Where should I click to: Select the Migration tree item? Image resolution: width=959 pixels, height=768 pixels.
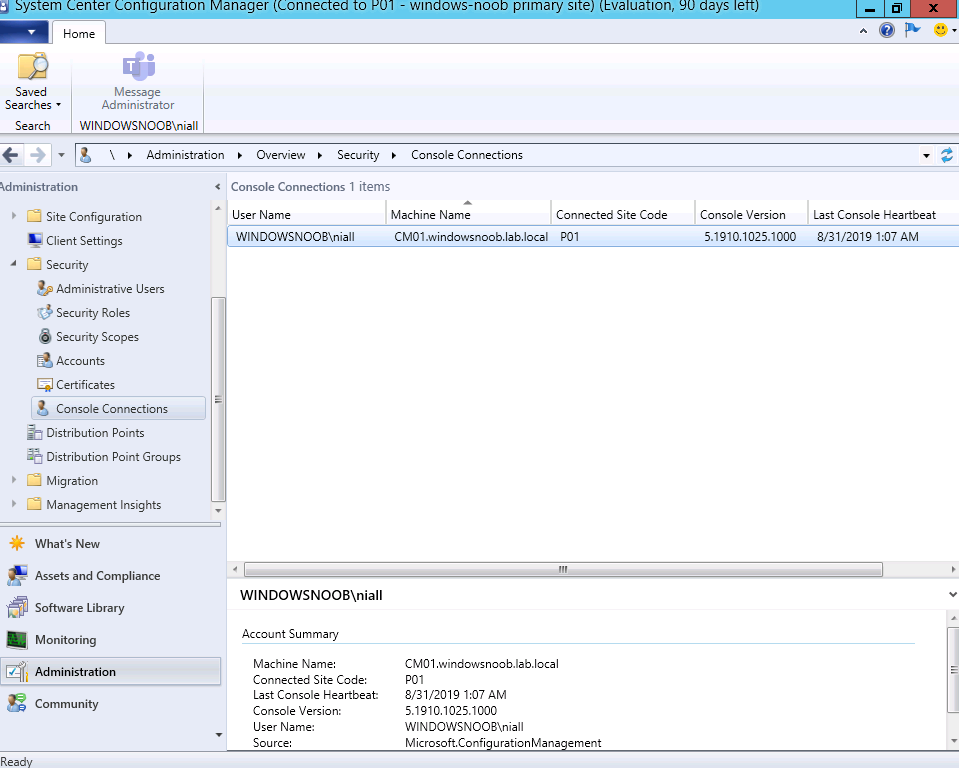tap(72, 481)
